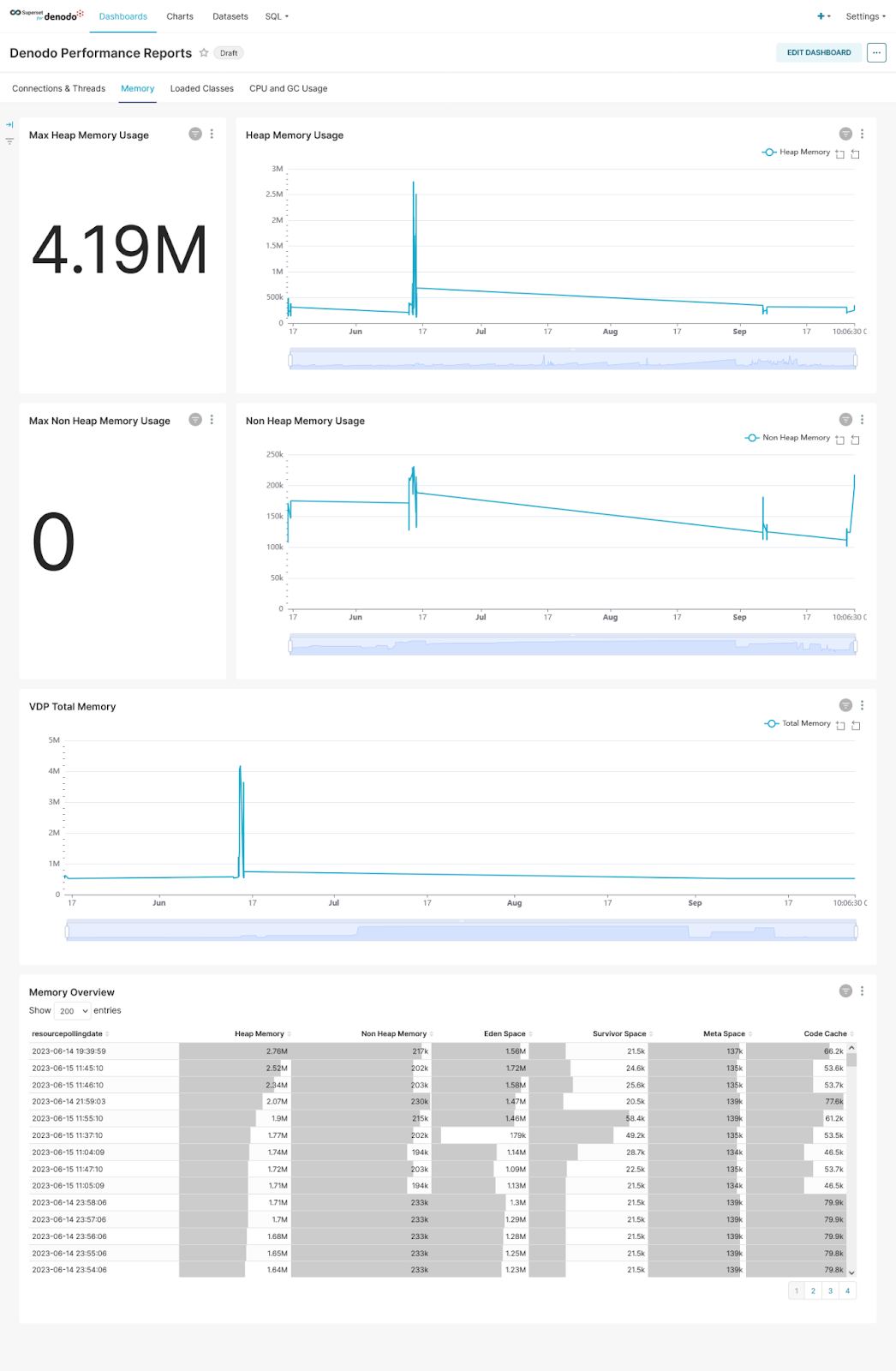This screenshot has height=1371, width=896.
Task: Reset zoom on Non Heap Memory chart
Action: (x=855, y=440)
